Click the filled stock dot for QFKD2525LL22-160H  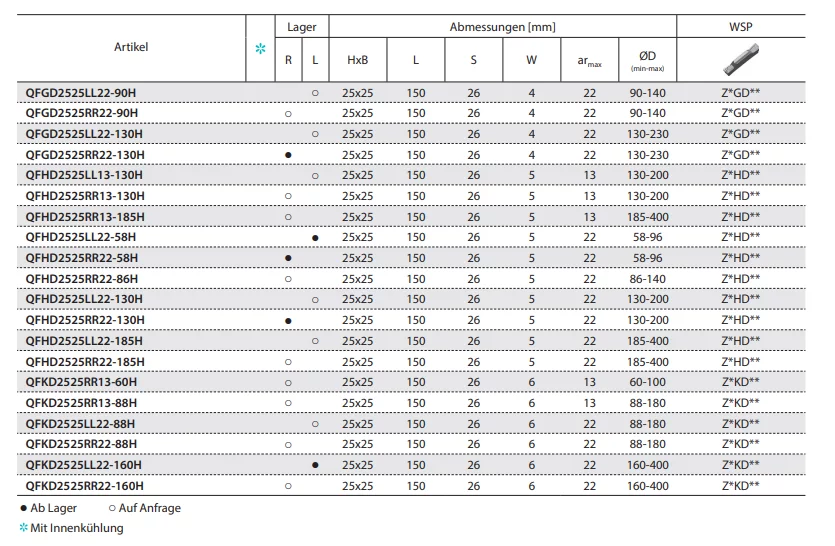315,465
